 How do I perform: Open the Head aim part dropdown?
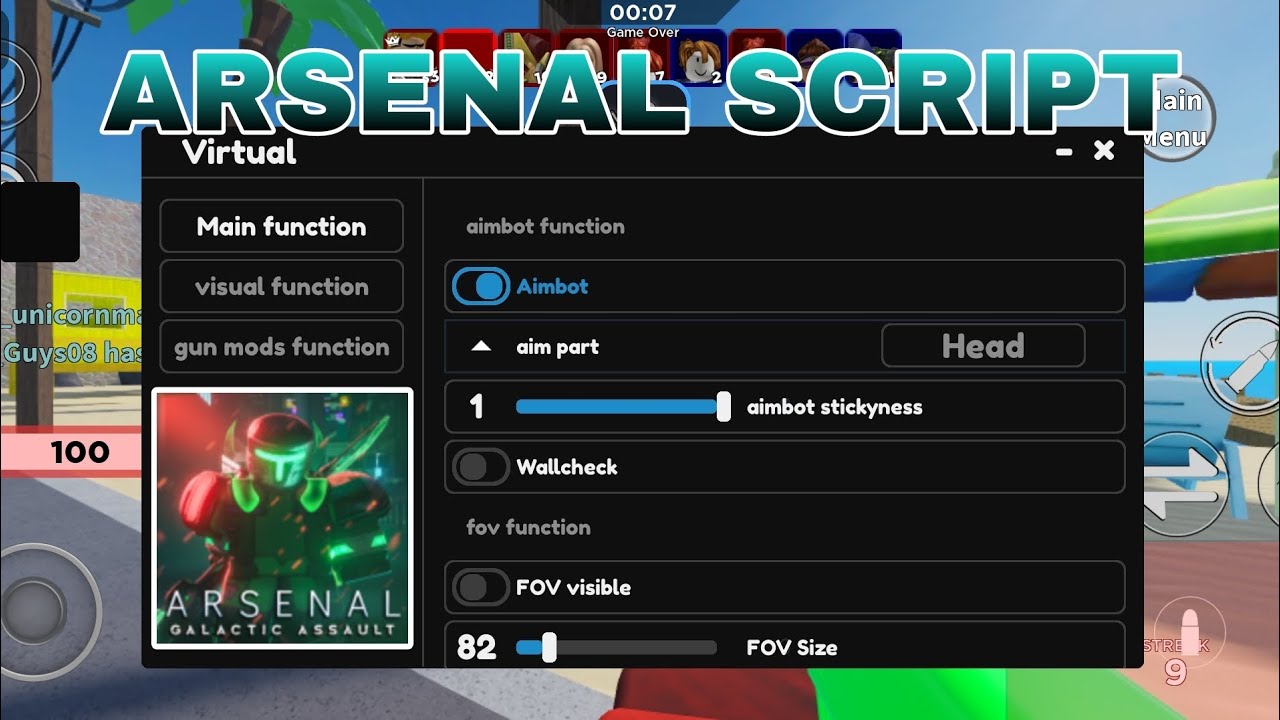pyautogui.click(x=983, y=346)
